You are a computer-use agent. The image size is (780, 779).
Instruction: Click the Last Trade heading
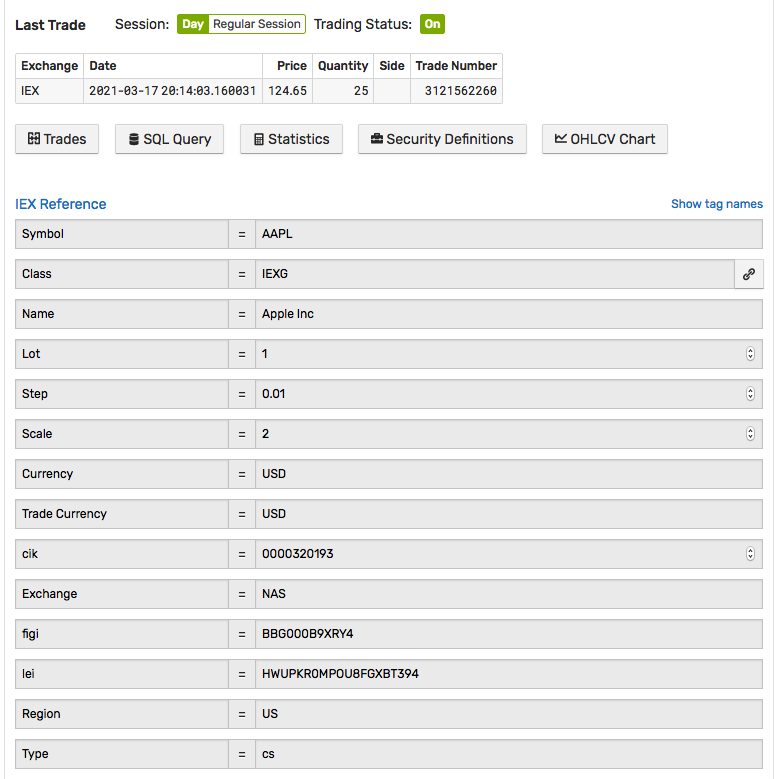tap(50, 25)
